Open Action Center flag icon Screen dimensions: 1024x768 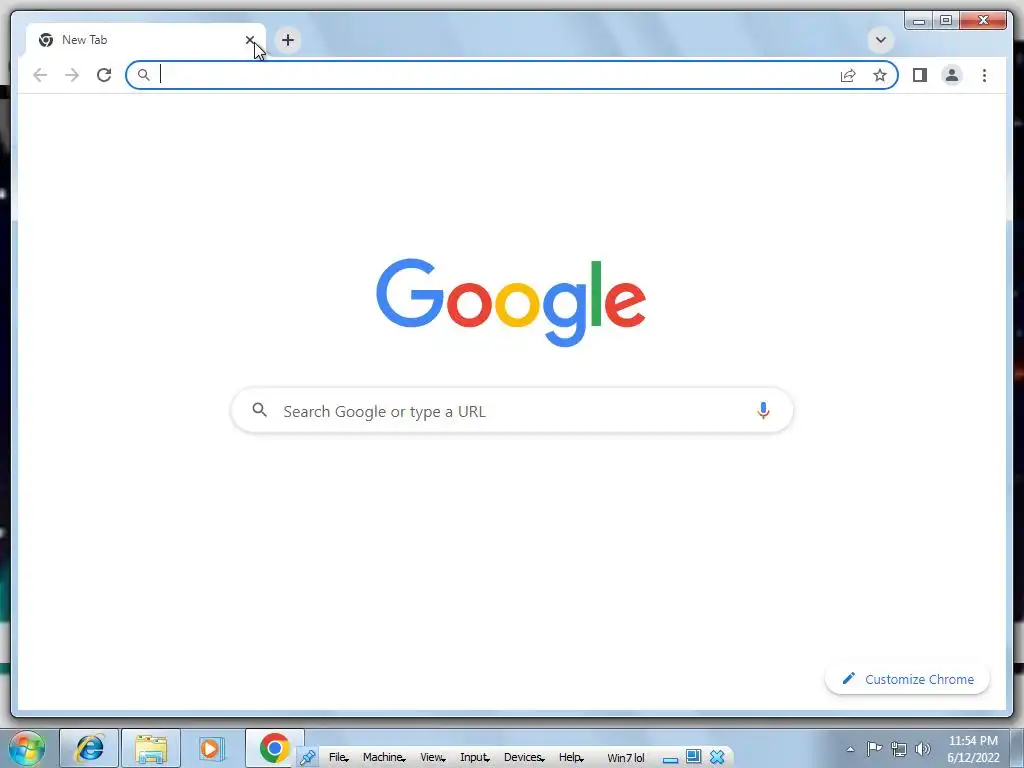click(x=874, y=749)
